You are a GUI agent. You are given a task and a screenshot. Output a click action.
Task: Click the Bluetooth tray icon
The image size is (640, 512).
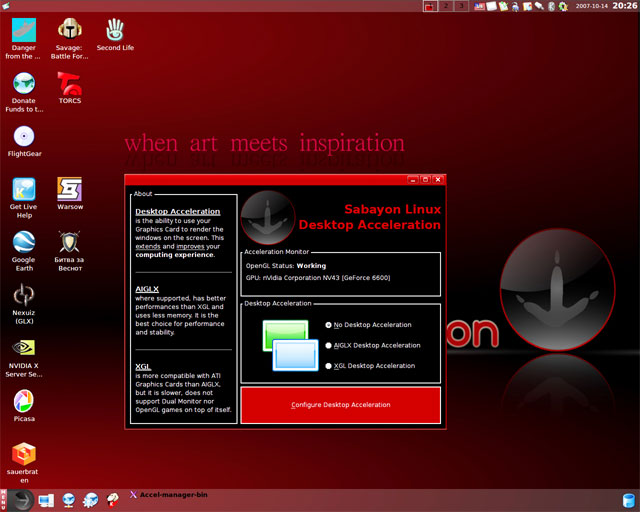pos(551,6)
